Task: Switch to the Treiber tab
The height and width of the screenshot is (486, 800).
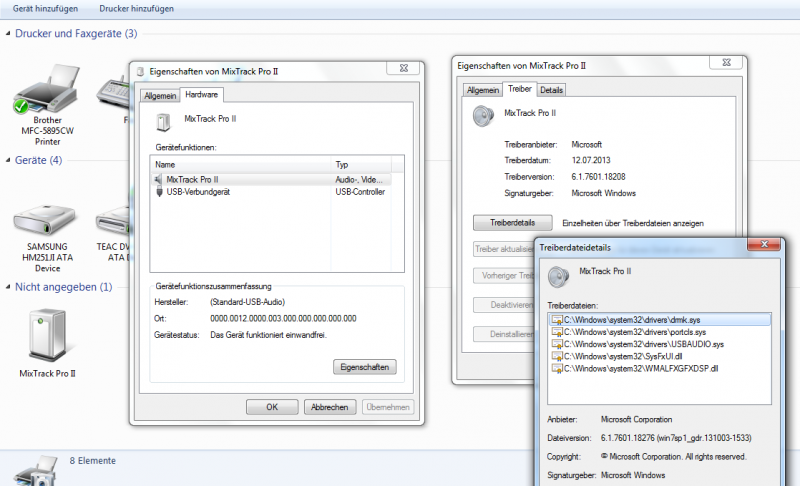Action: click(519, 89)
